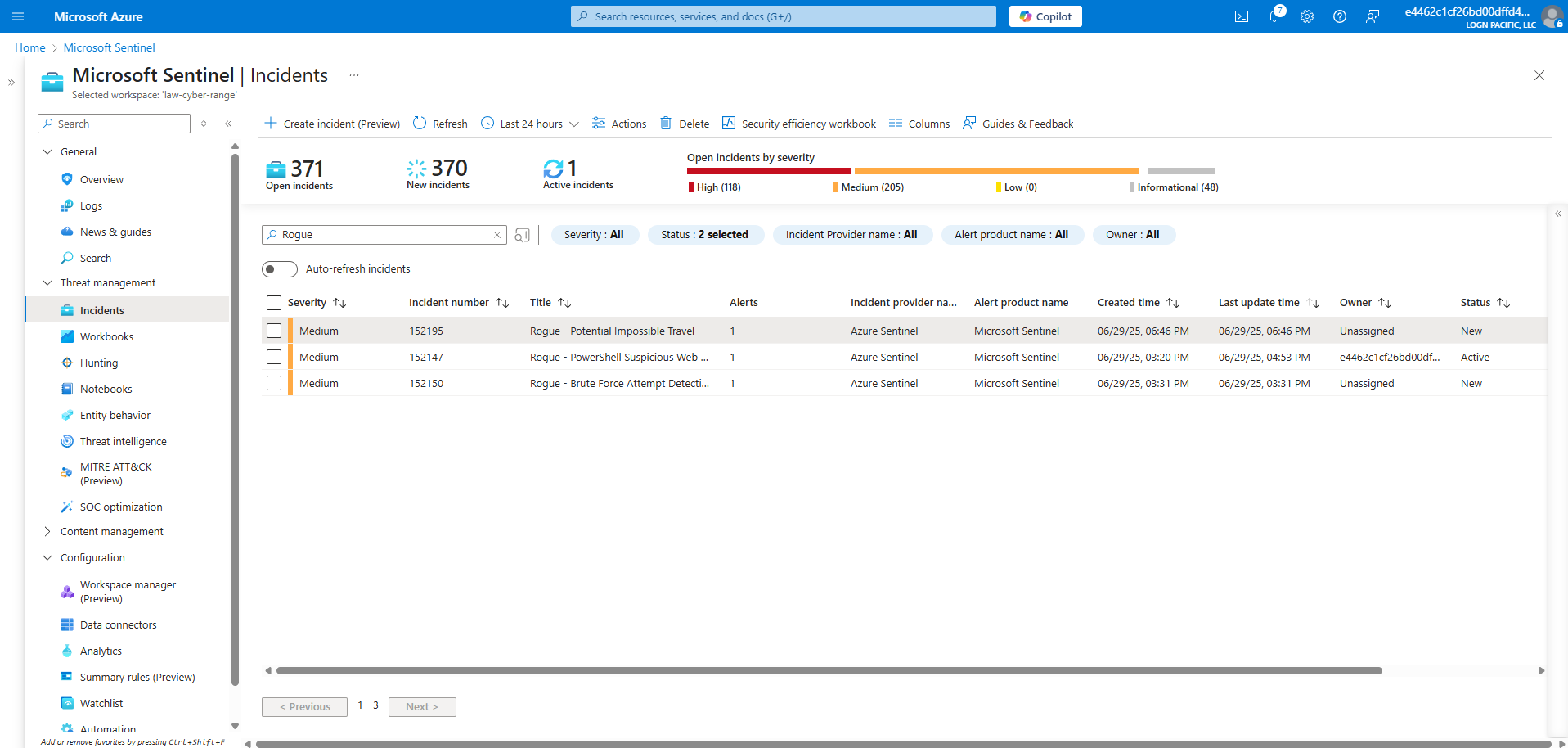This screenshot has height=748, width=1568.
Task: Click the Home breadcrumb link
Action: point(30,47)
